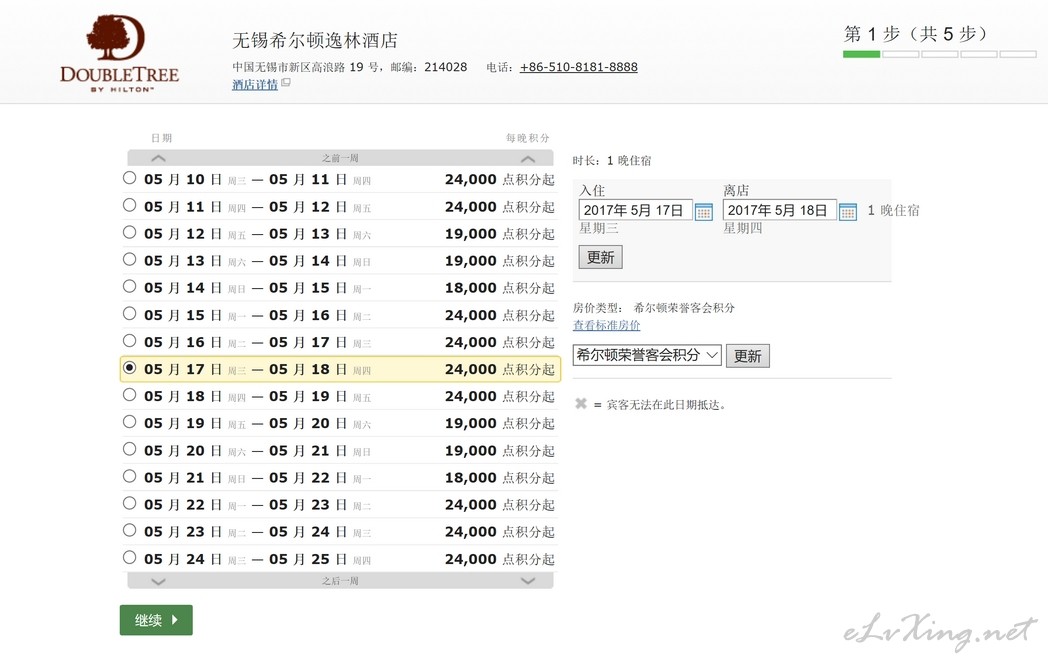Click the 24,000 点积分起 price for 05月10日

[500, 179]
